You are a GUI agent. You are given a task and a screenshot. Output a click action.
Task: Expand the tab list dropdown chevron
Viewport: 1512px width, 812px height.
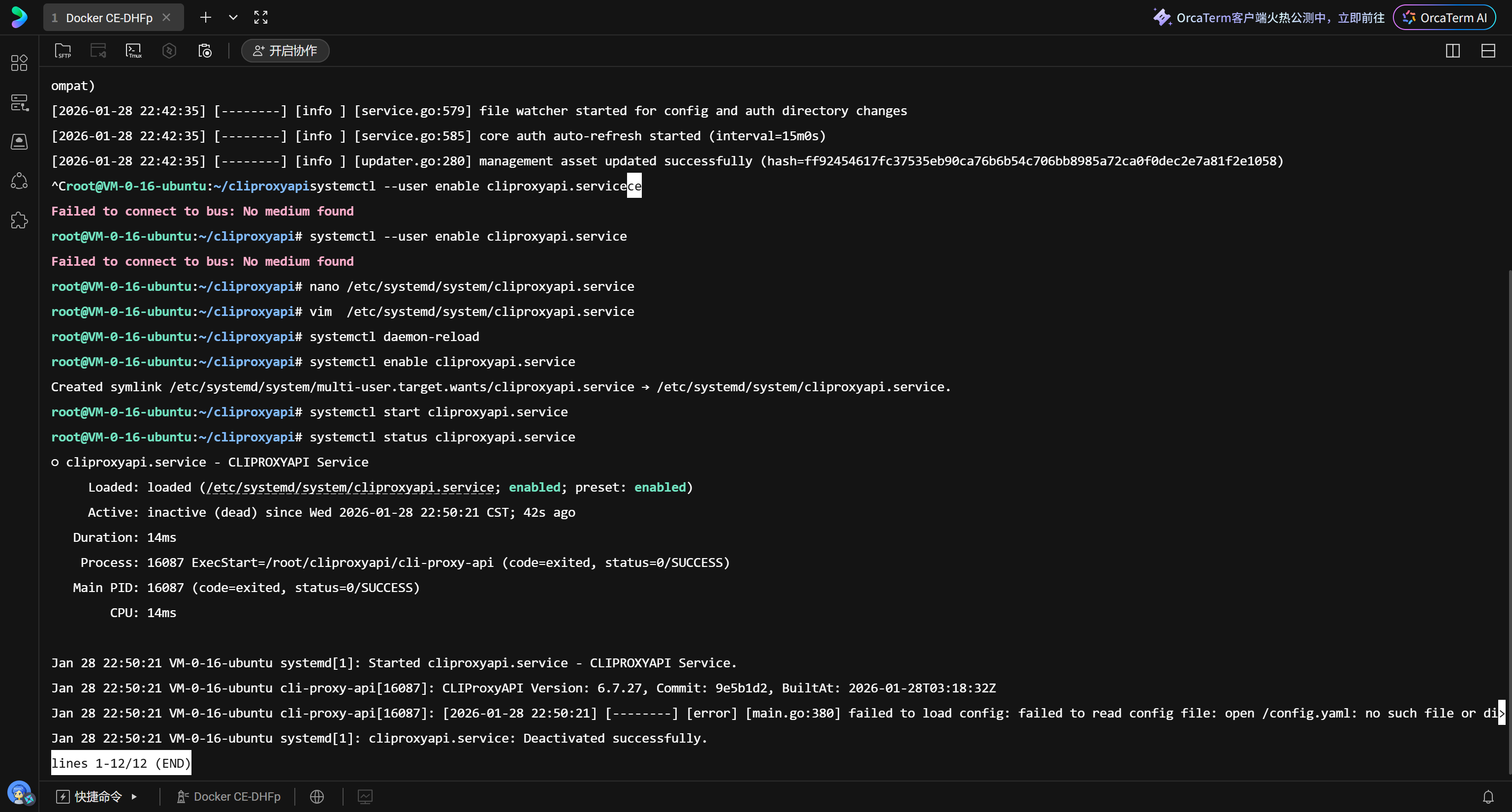tap(233, 17)
